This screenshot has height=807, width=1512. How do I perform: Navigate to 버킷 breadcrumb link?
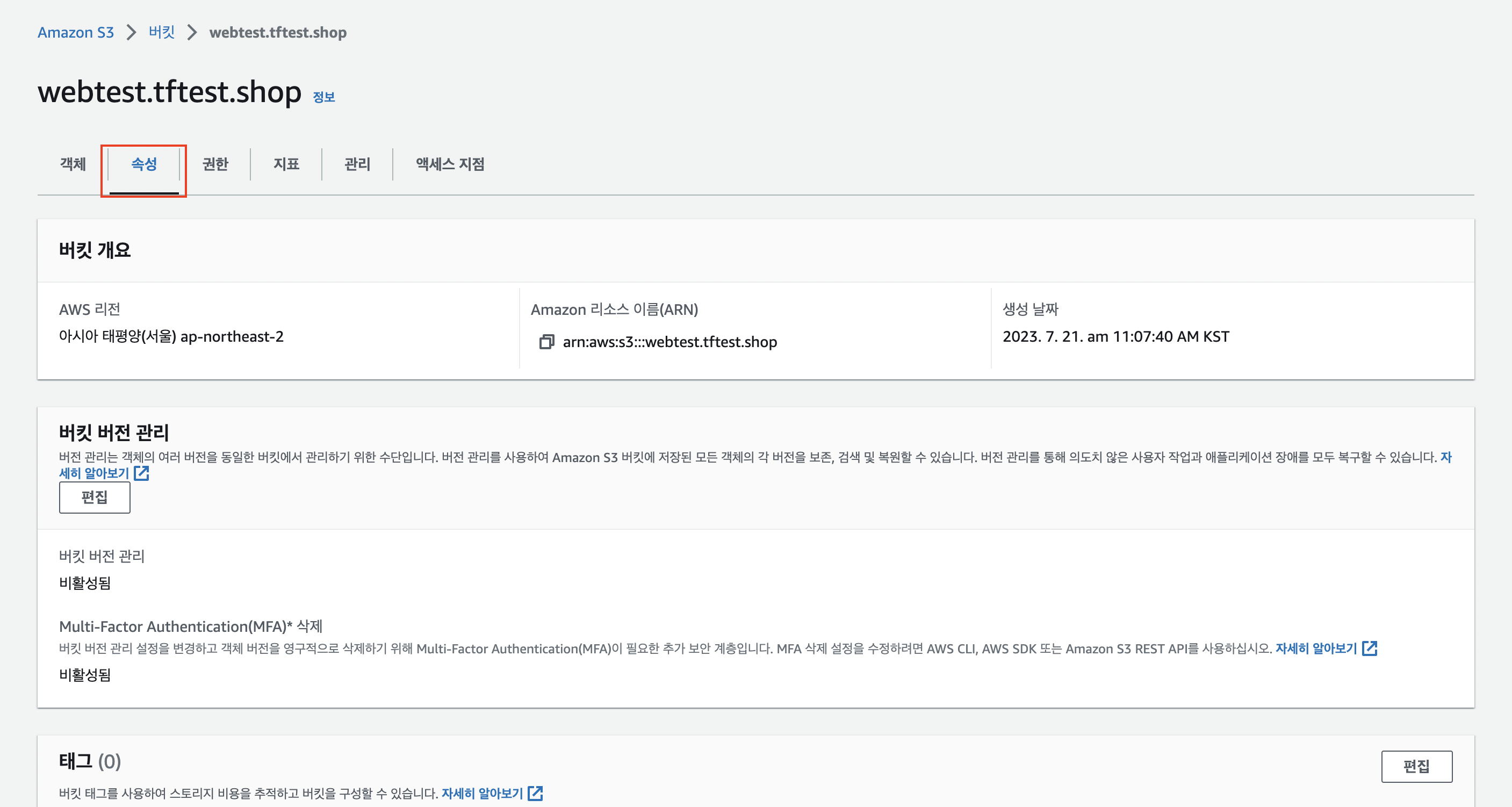[x=162, y=32]
